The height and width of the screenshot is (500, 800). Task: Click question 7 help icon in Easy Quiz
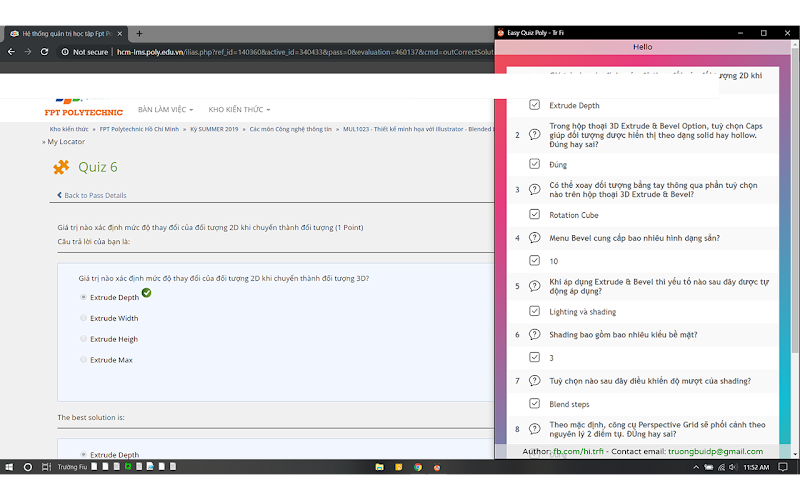click(x=534, y=381)
